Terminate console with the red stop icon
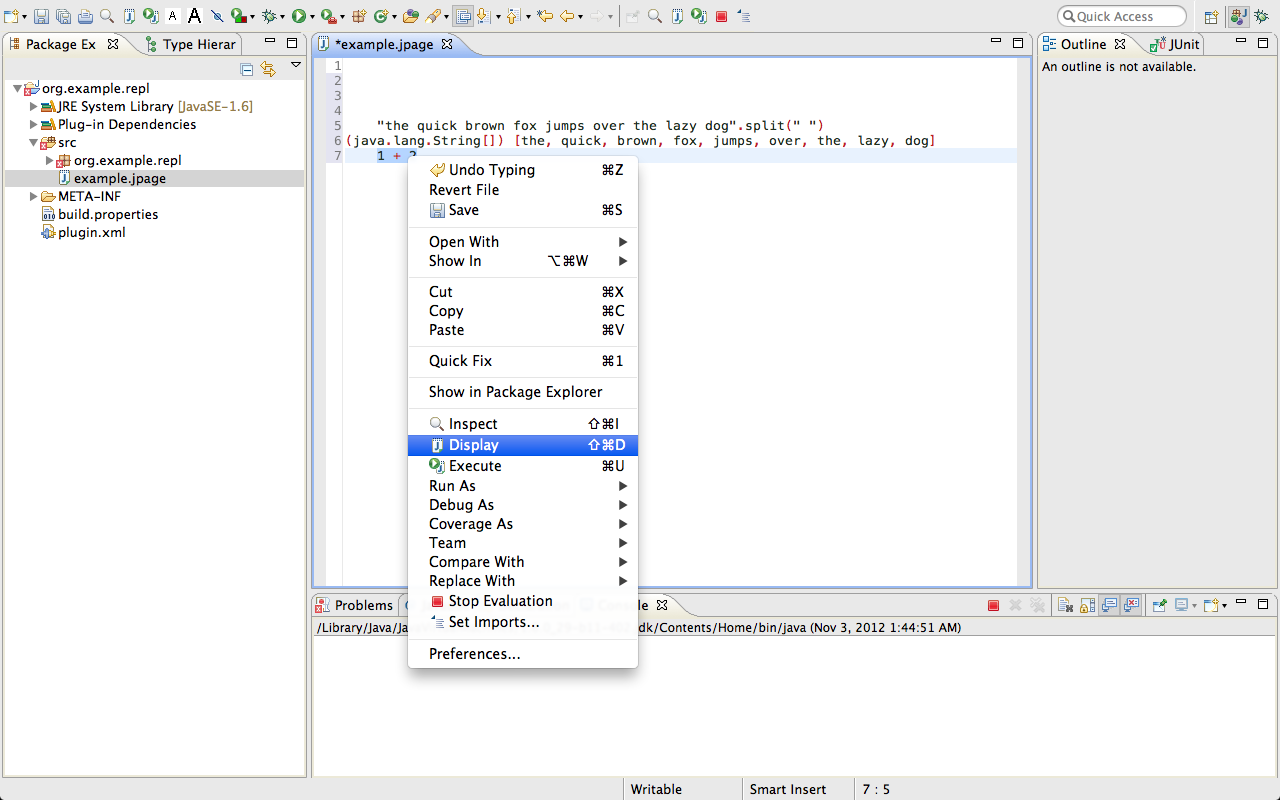1280x800 pixels. point(993,605)
